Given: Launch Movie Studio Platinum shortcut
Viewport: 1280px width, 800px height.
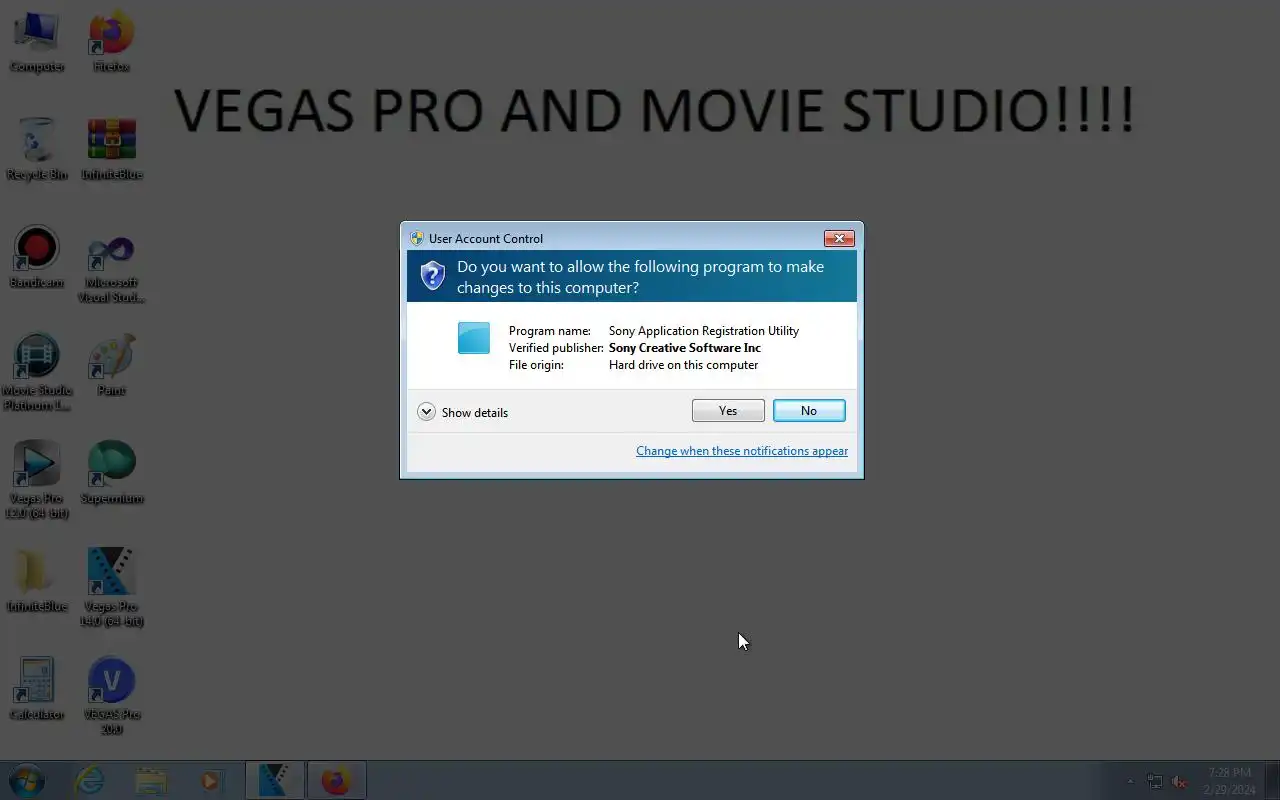Looking at the screenshot, I should tap(37, 373).
